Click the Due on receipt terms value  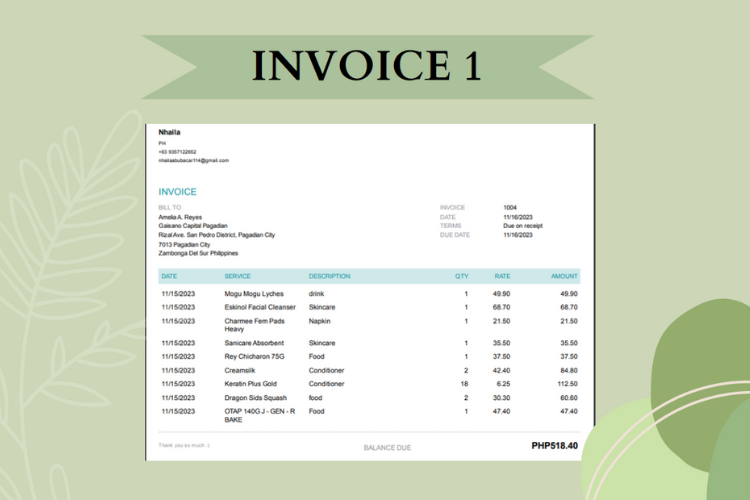click(x=523, y=226)
